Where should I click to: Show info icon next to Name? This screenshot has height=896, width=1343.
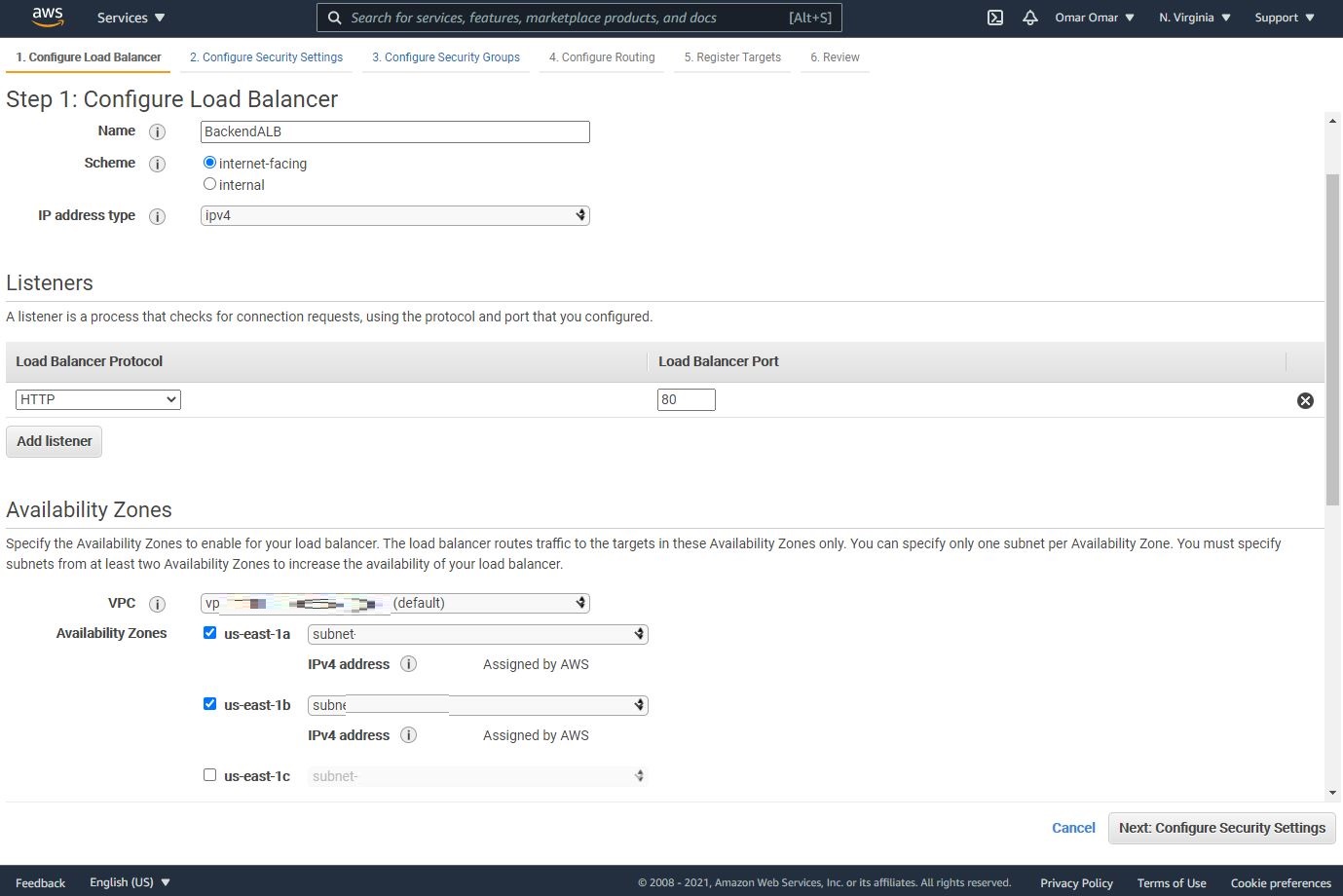157,131
